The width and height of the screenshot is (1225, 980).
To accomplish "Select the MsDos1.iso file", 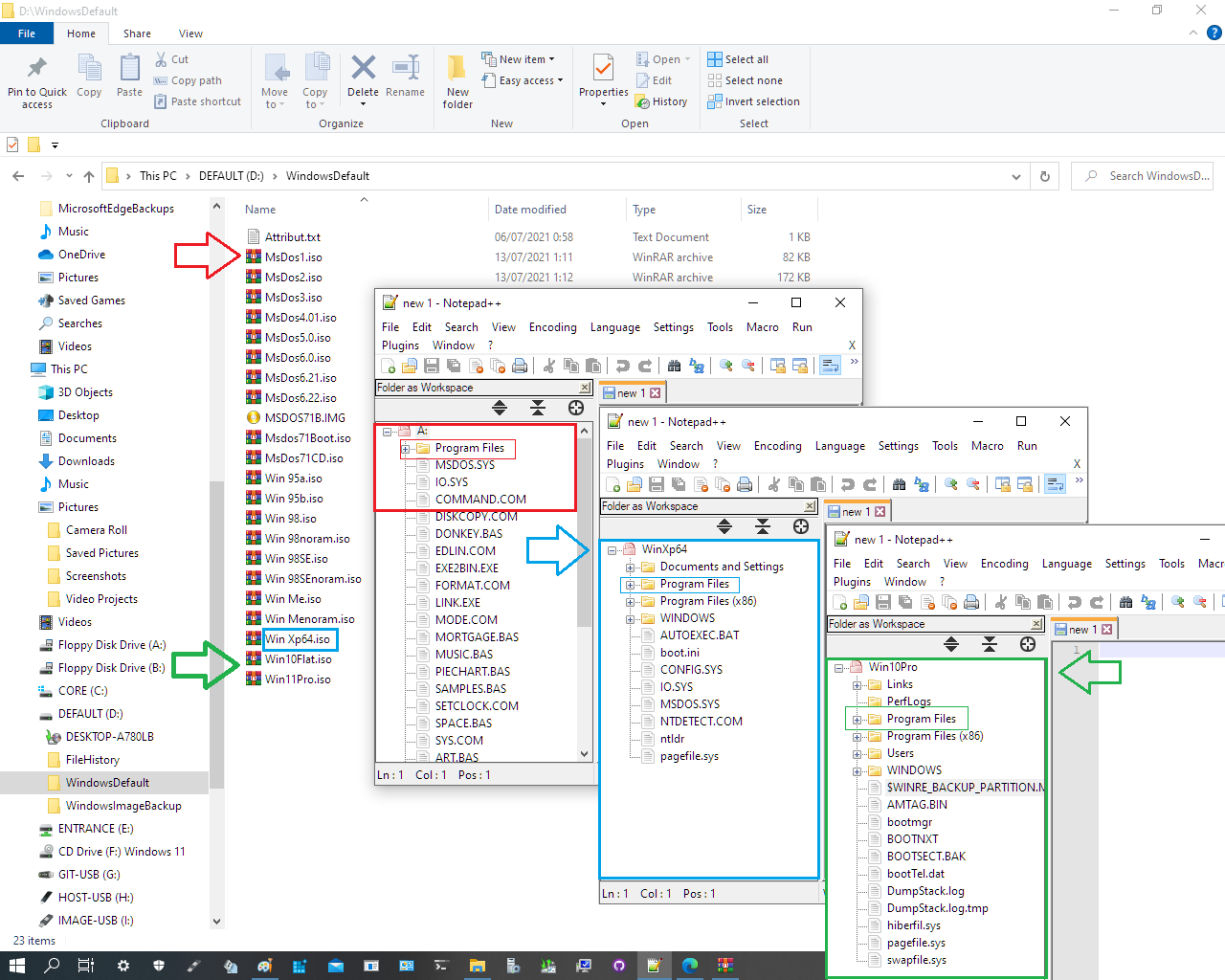I will click(x=293, y=257).
